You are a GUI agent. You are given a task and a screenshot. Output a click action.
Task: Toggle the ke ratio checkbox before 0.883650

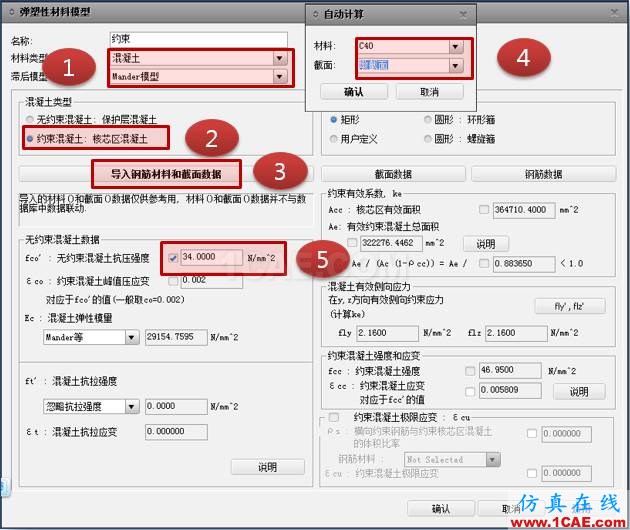pyautogui.click(x=484, y=263)
